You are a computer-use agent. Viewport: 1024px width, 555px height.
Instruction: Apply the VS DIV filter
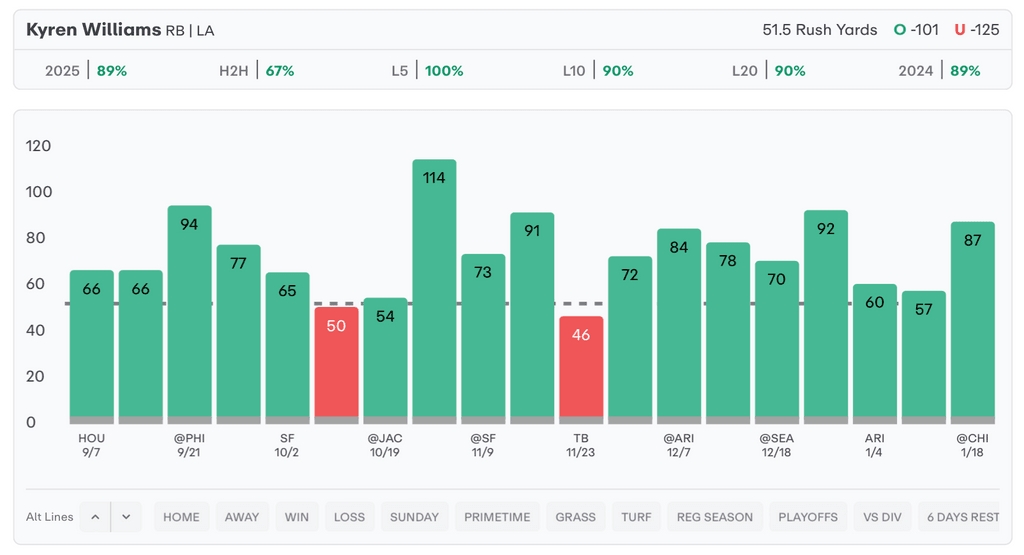pos(883,517)
